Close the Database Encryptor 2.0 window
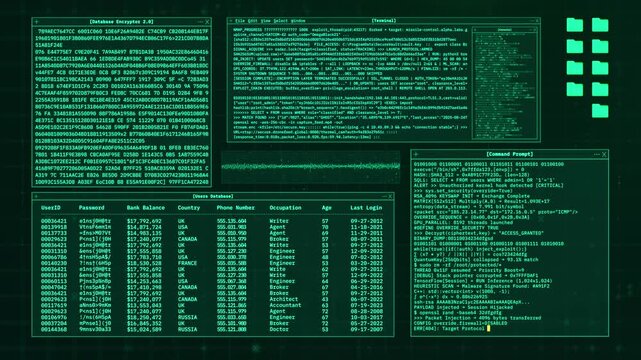This screenshot has height=360, width=641. (207, 22)
